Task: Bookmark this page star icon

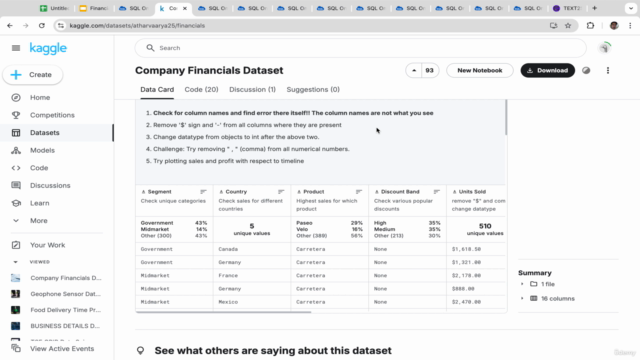Action: pos(568,25)
